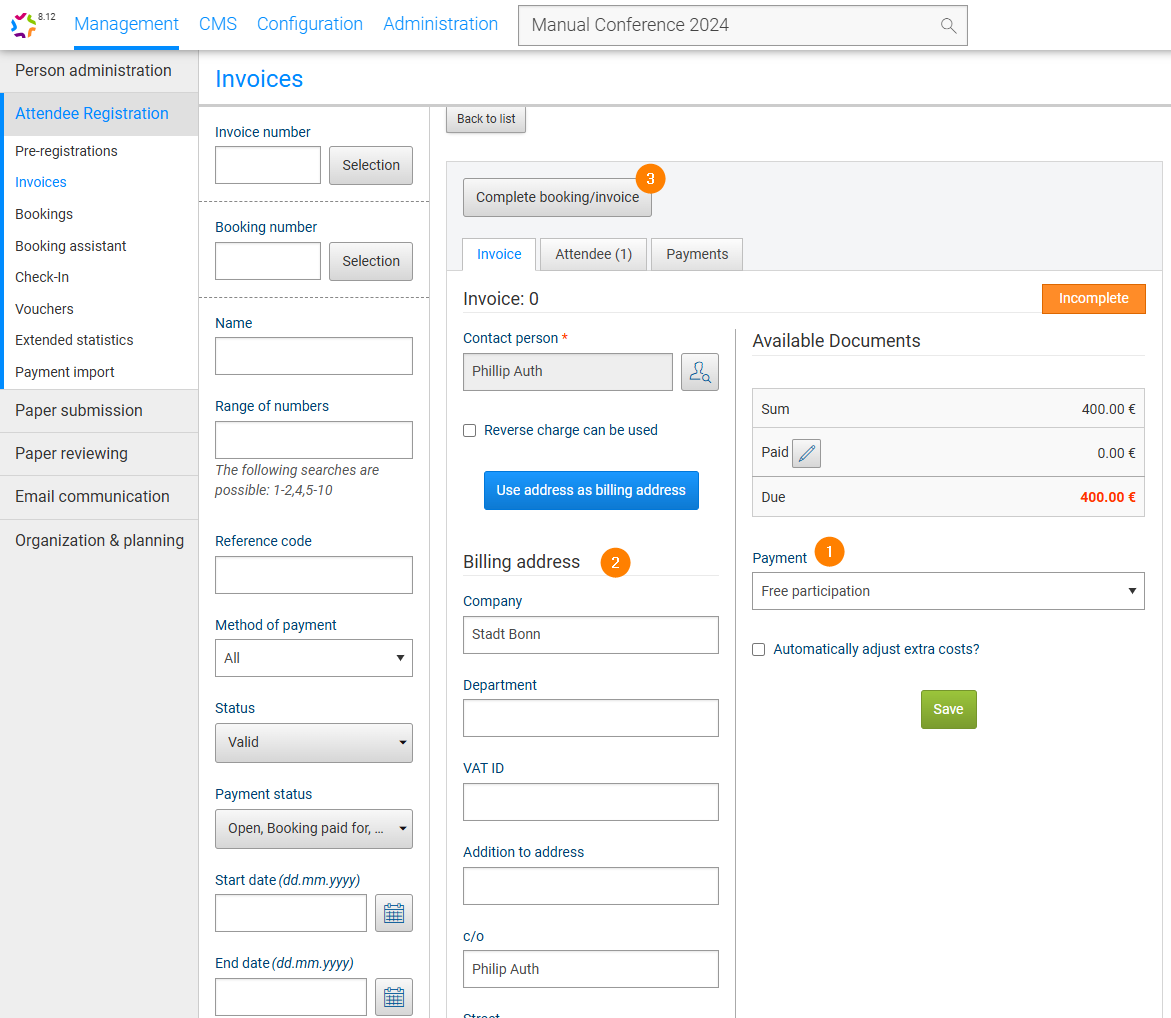The height and width of the screenshot is (1018, 1171).
Task: Switch to the Attendee (1) tab
Action: coord(593,254)
